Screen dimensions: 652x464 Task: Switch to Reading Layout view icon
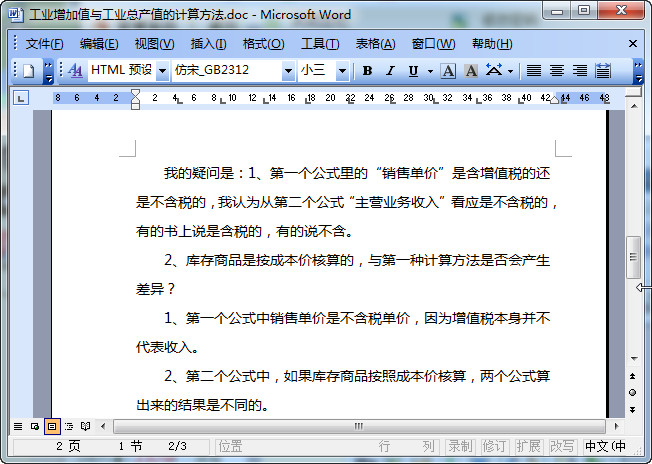pos(86,427)
